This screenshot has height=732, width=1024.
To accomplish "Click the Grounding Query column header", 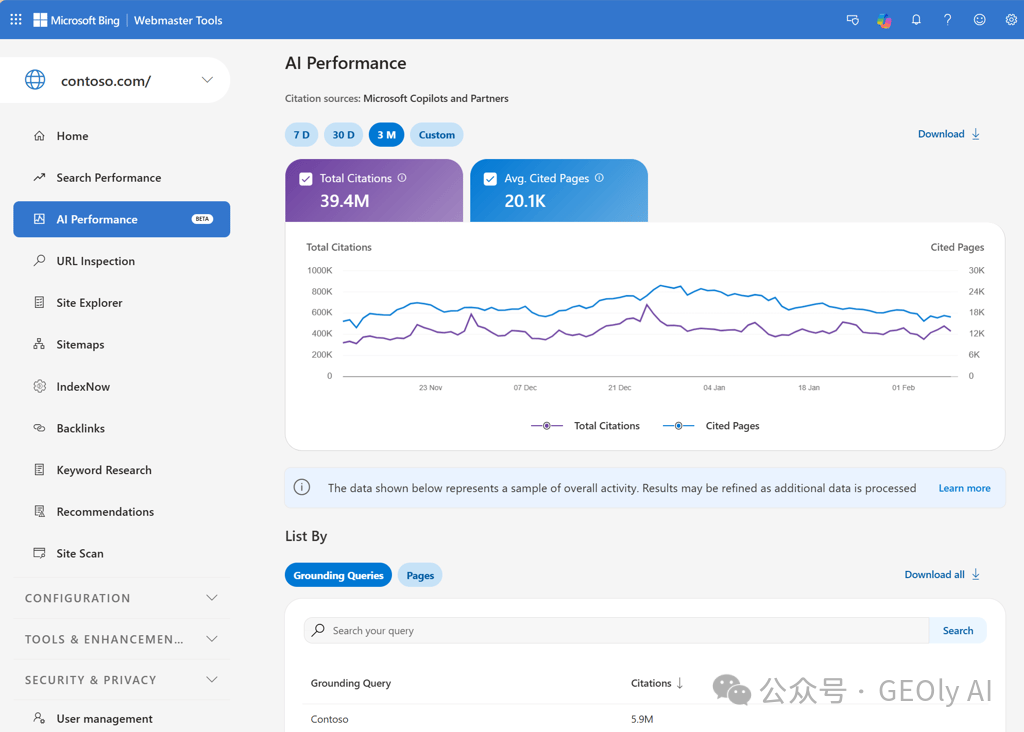I will click(351, 683).
